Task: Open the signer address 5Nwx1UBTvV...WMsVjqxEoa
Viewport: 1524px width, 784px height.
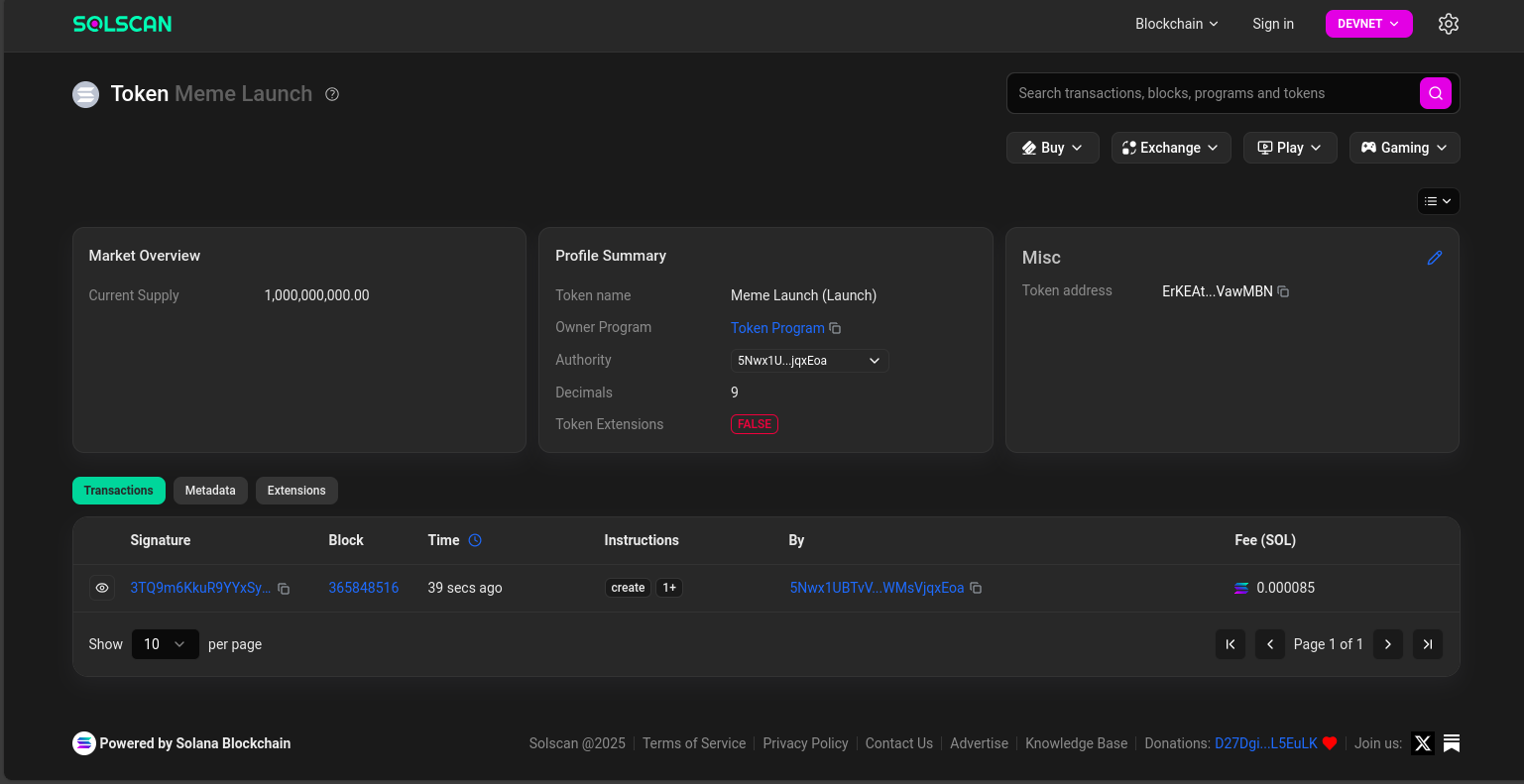Action: 877,588
